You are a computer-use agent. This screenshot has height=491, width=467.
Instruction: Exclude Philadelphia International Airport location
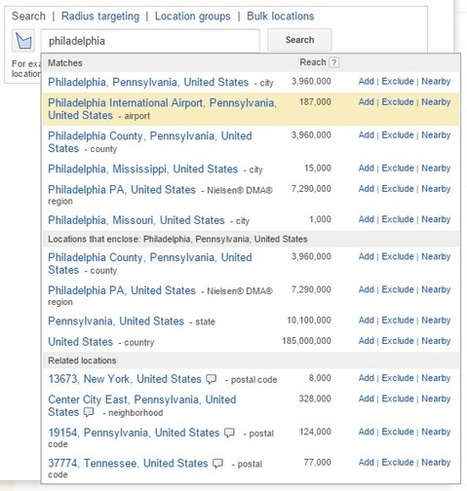point(397,102)
